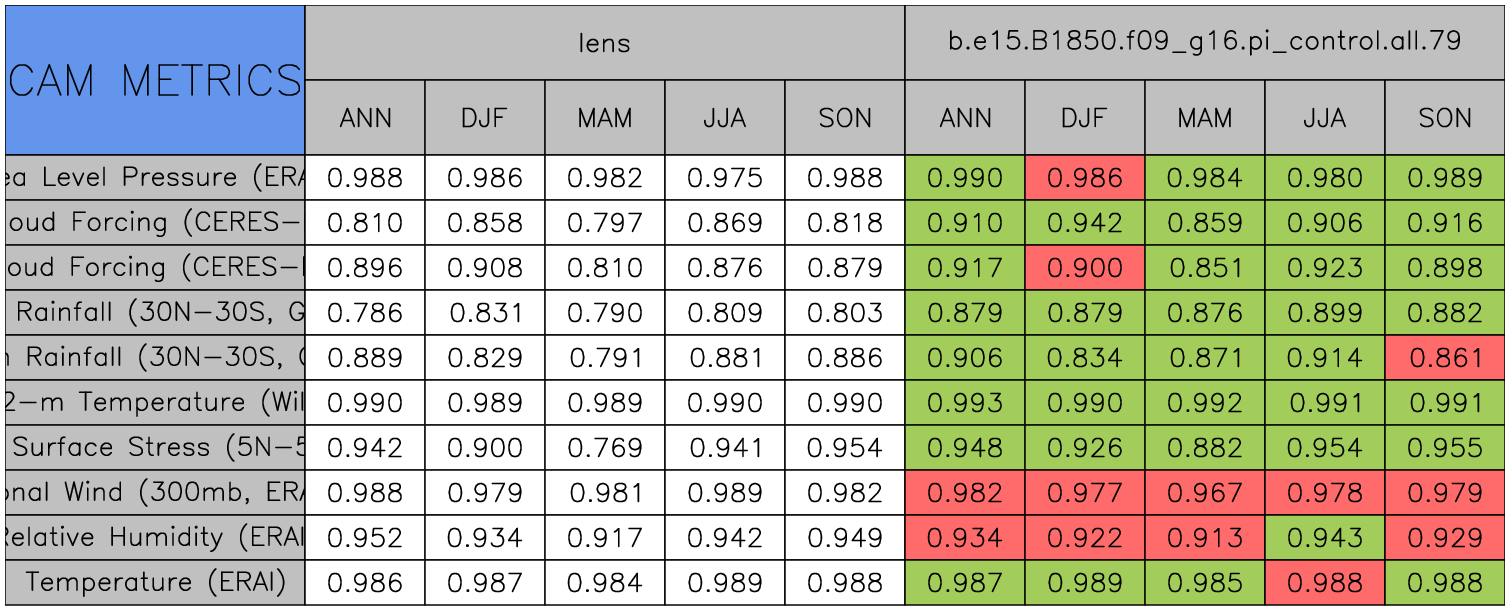Select the lens column group header
Viewport: 1510px width, 611px height.
point(604,43)
